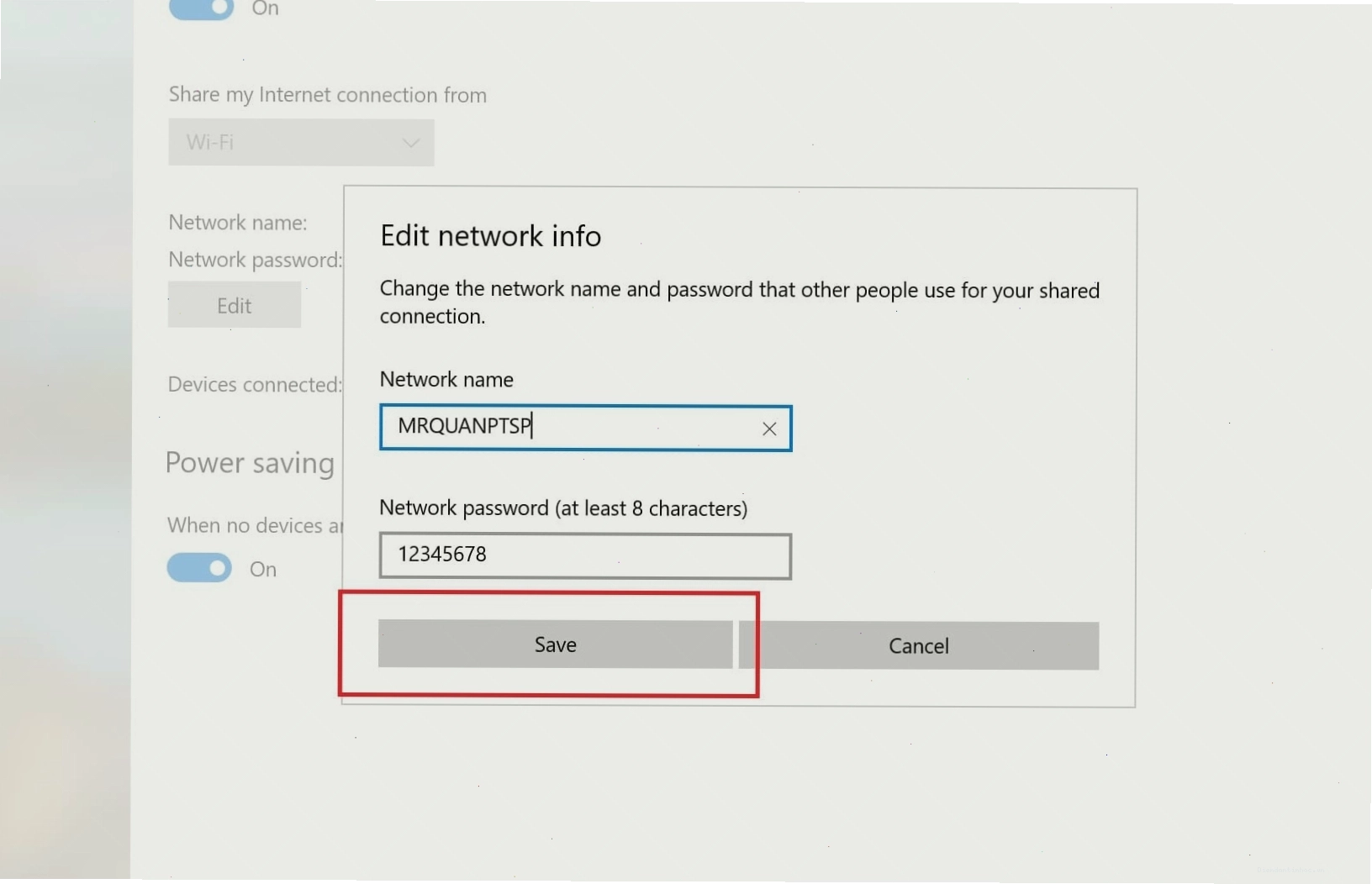Open the Wi-Fi sharing source dropdown

pyautogui.click(x=301, y=142)
